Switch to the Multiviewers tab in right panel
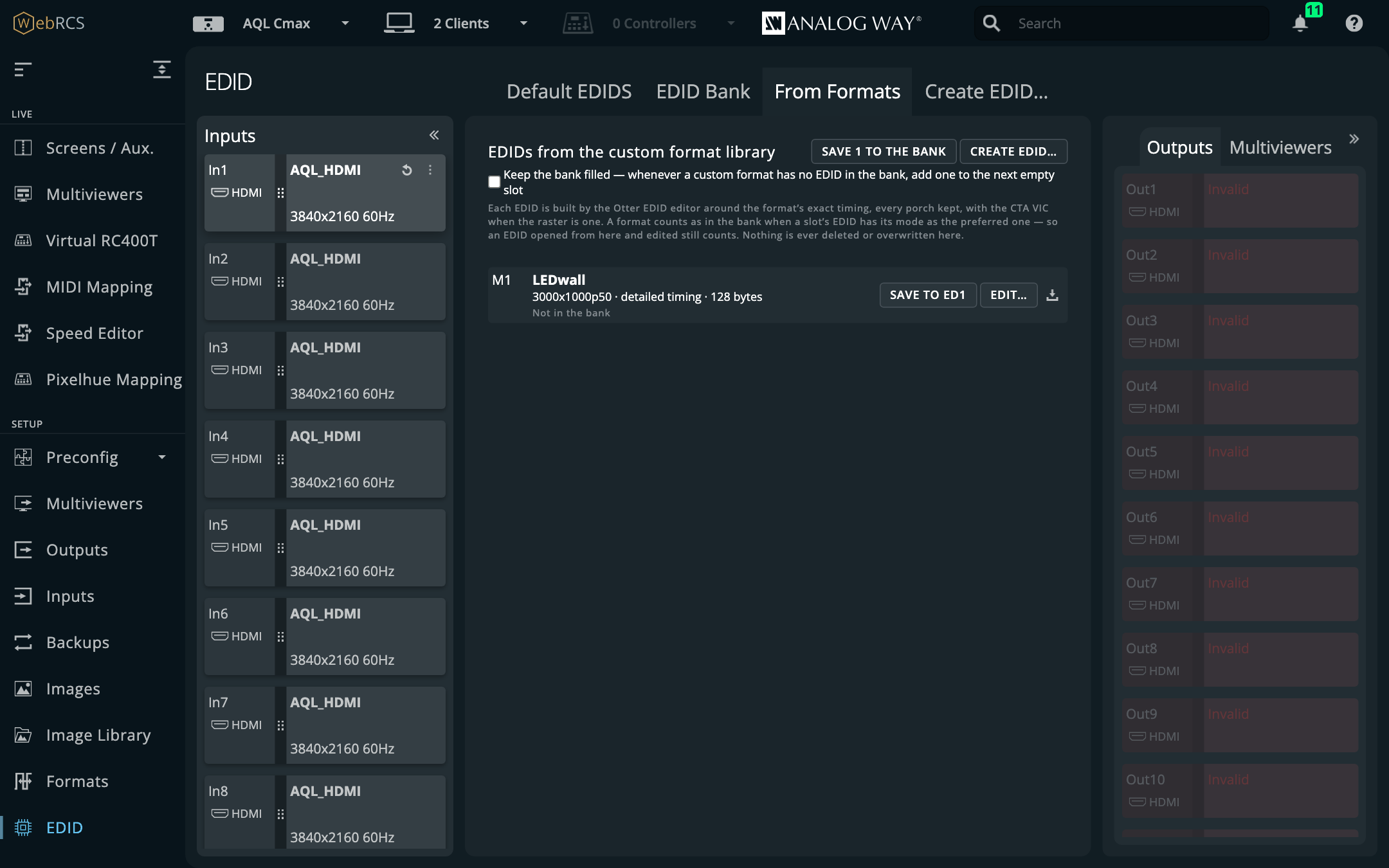 1280,147
